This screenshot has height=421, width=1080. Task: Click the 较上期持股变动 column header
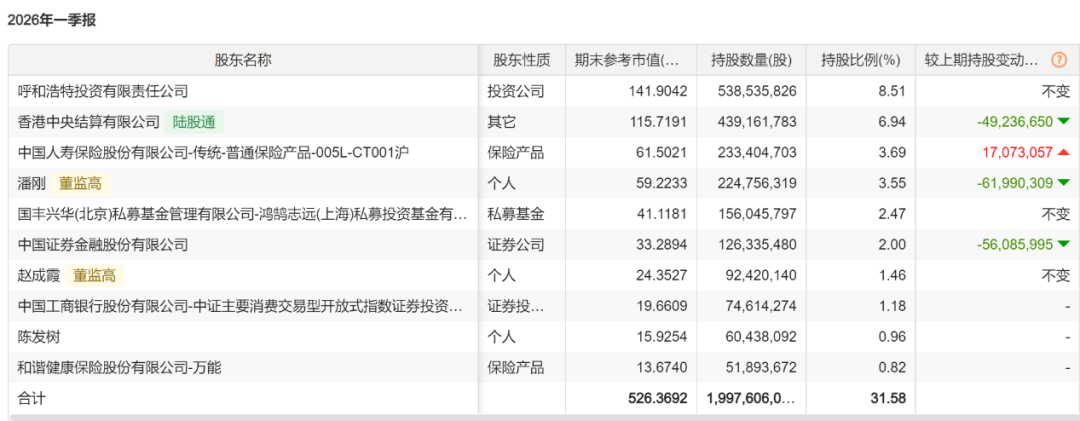[982, 60]
